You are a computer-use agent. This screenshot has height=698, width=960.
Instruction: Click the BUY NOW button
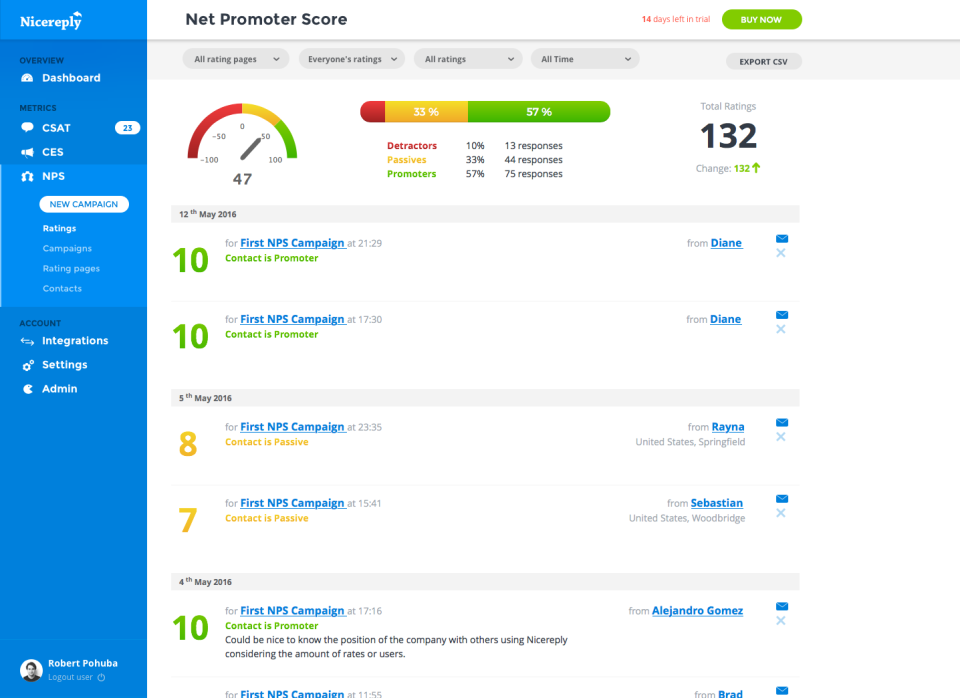pos(761,19)
